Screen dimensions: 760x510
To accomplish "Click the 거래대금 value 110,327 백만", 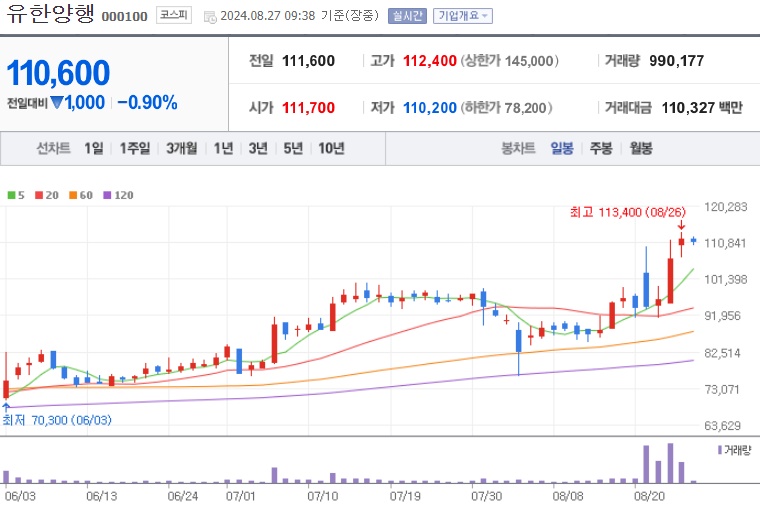I will pyautogui.click(x=702, y=107).
